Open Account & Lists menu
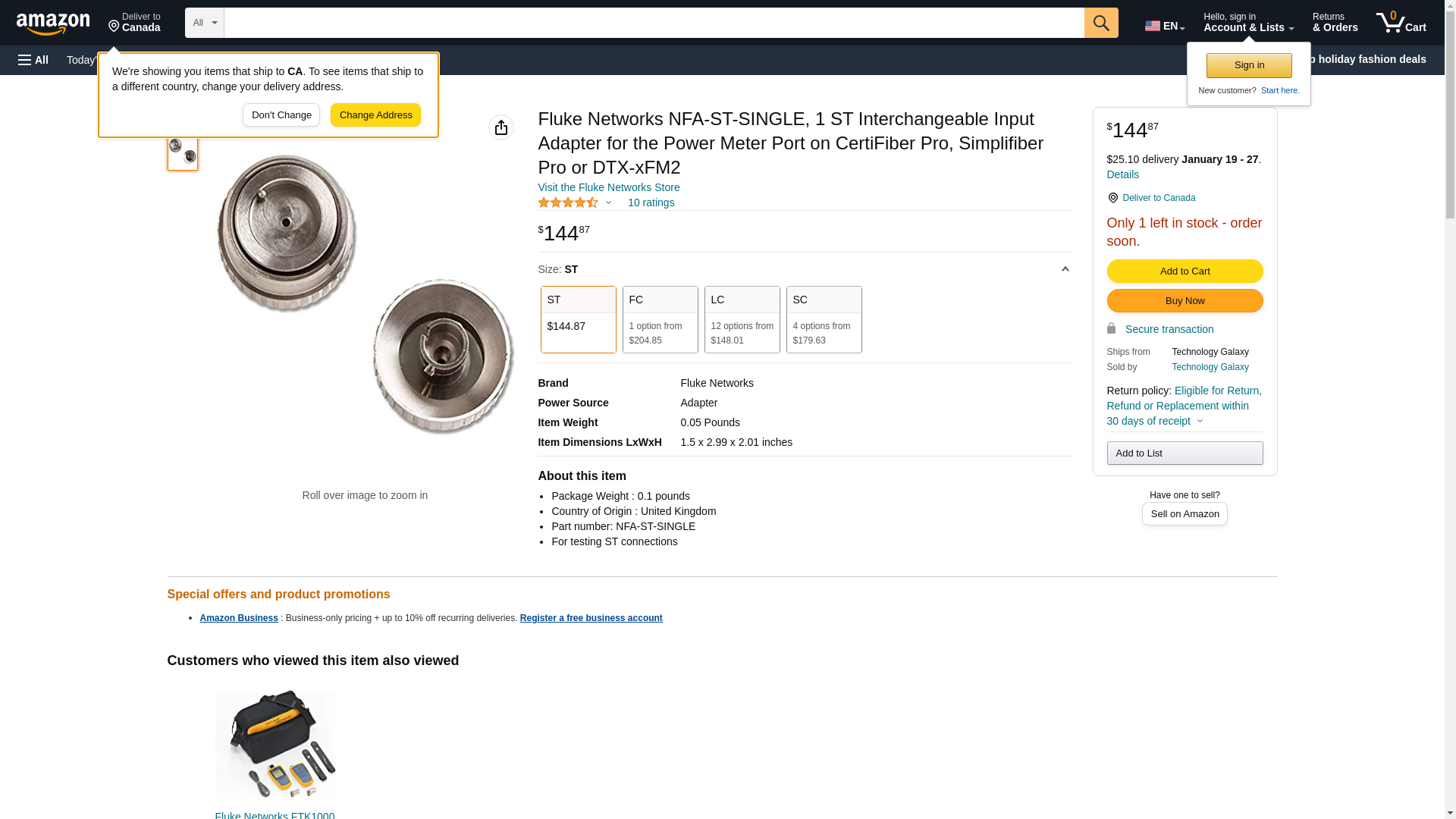1456x819 pixels. pyautogui.click(x=1248, y=23)
